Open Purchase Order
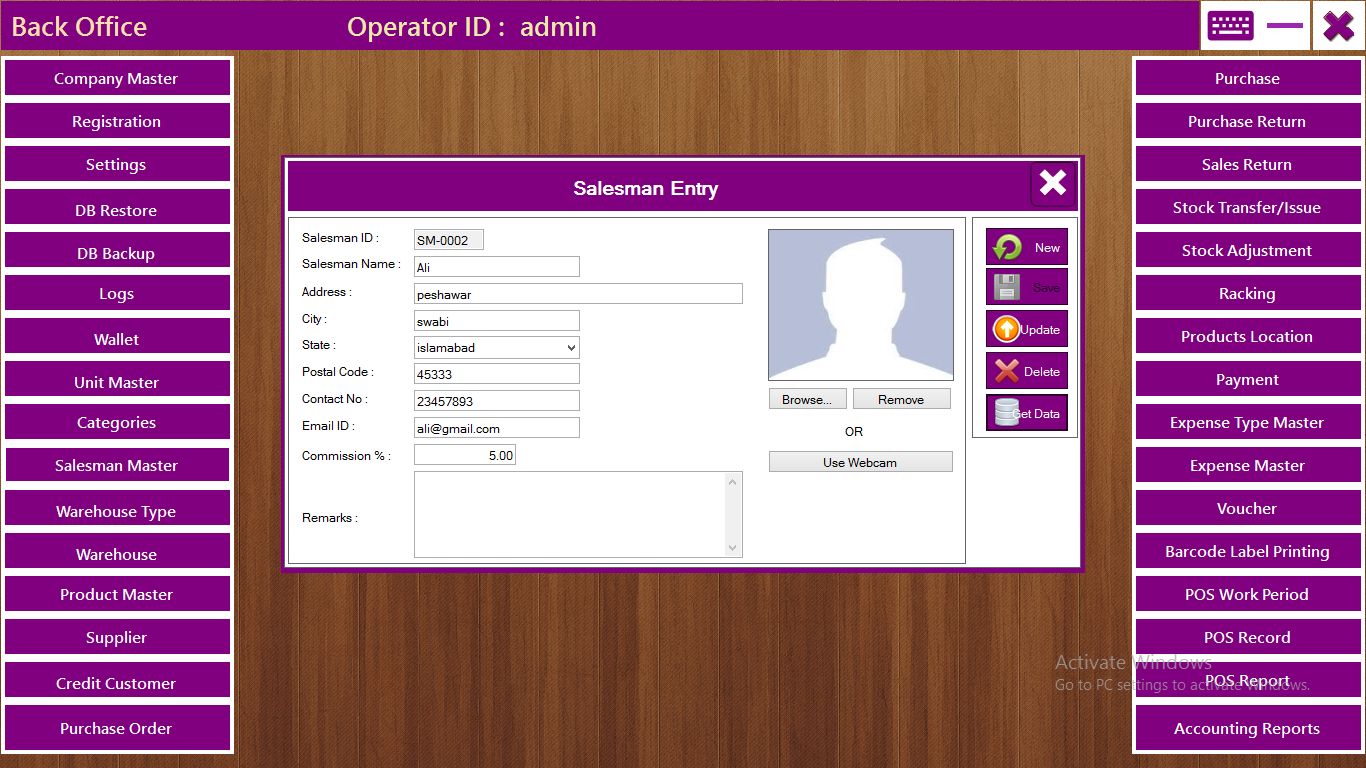The height and width of the screenshot is (768, 1366). 117,728
